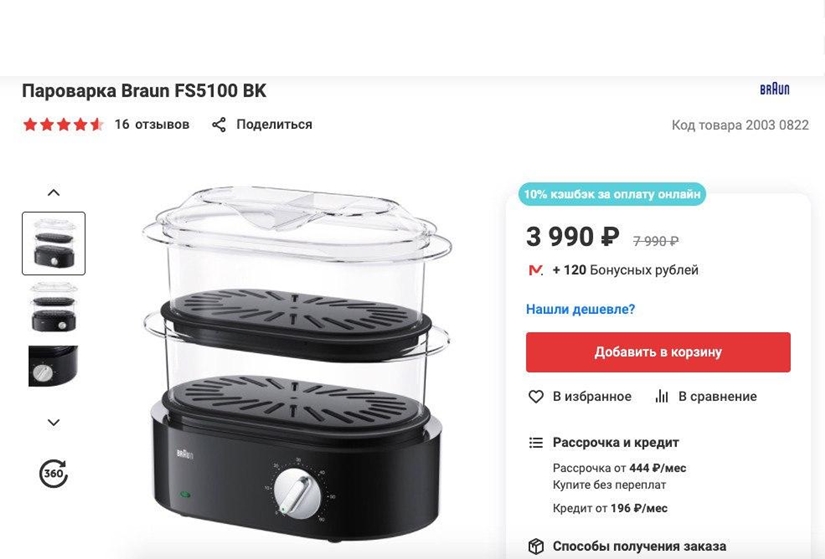The height and width of the screenshot is (559, 825).
Task: Click the Рассрочка и кредит list icon
Action: 536,443
